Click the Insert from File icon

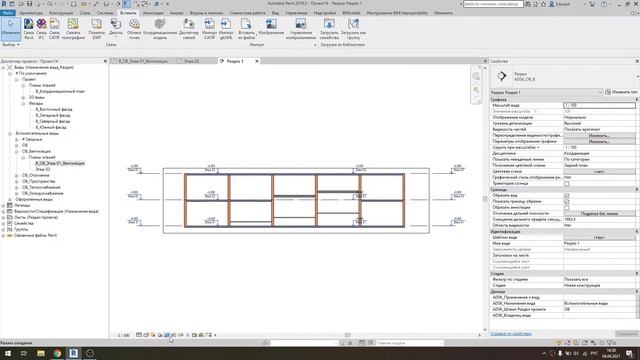[x=246, y=29]
